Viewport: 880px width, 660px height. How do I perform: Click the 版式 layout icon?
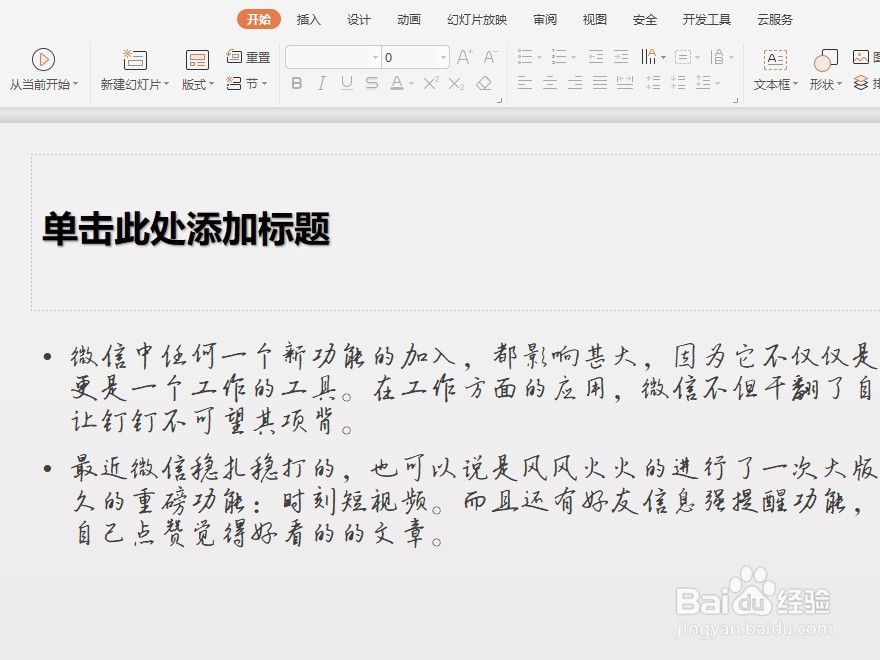197,60
